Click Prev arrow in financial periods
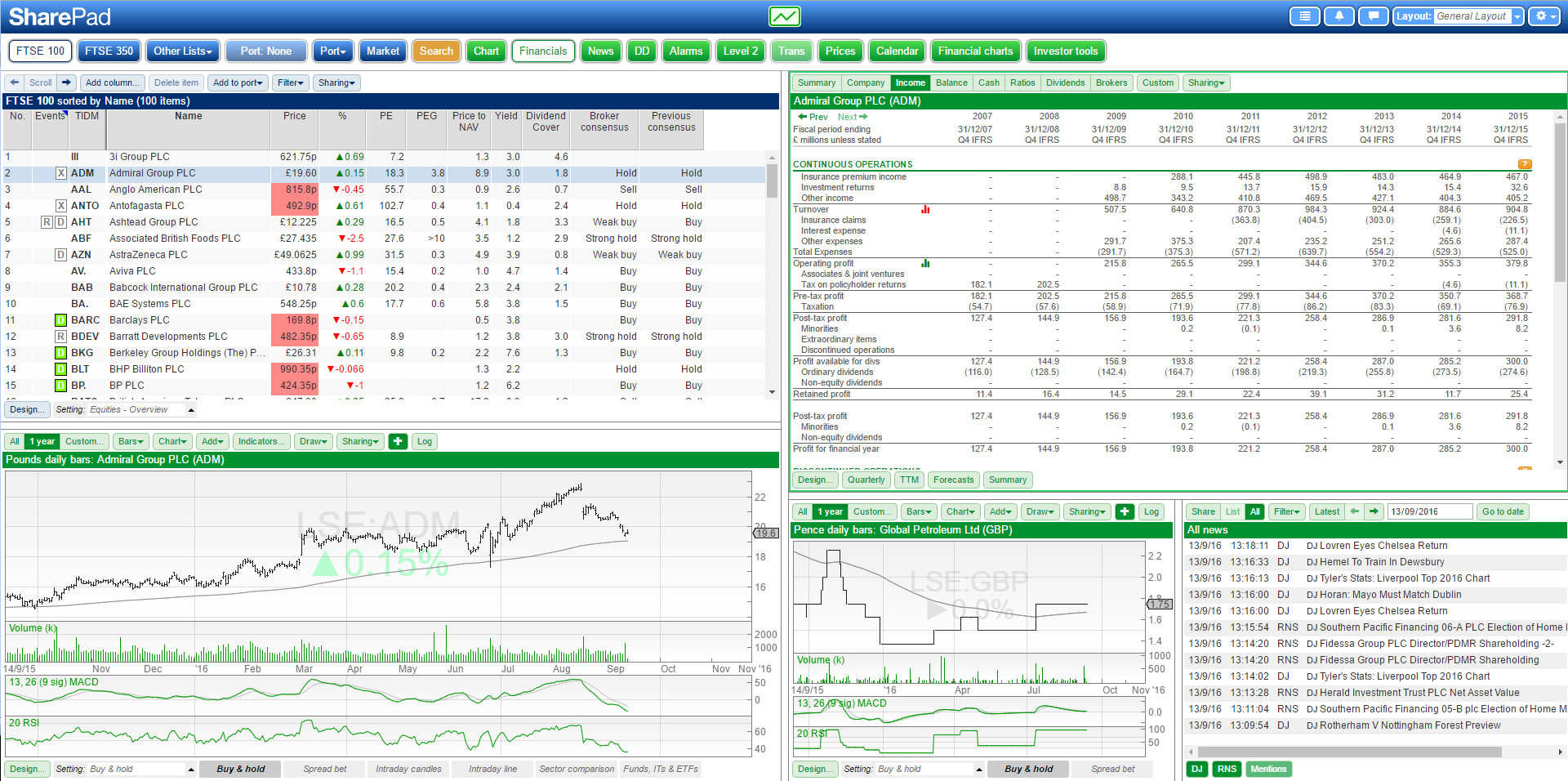 coord(813,117)
